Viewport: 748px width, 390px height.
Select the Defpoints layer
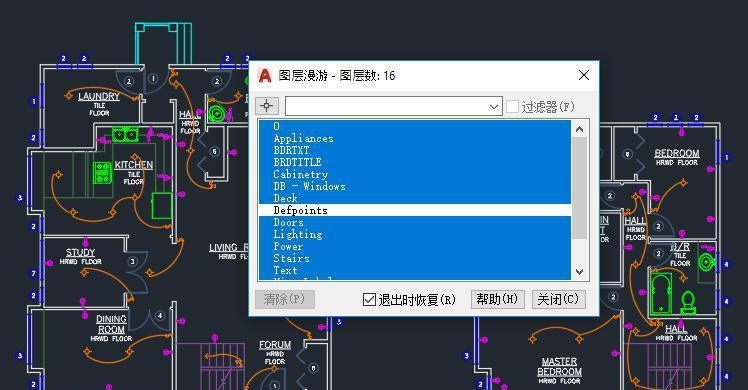point(415,210)
